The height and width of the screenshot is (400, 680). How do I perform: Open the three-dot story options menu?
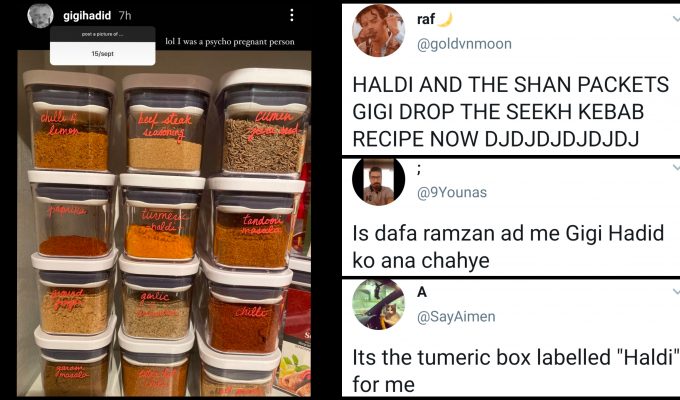click(x=292, y=15)
